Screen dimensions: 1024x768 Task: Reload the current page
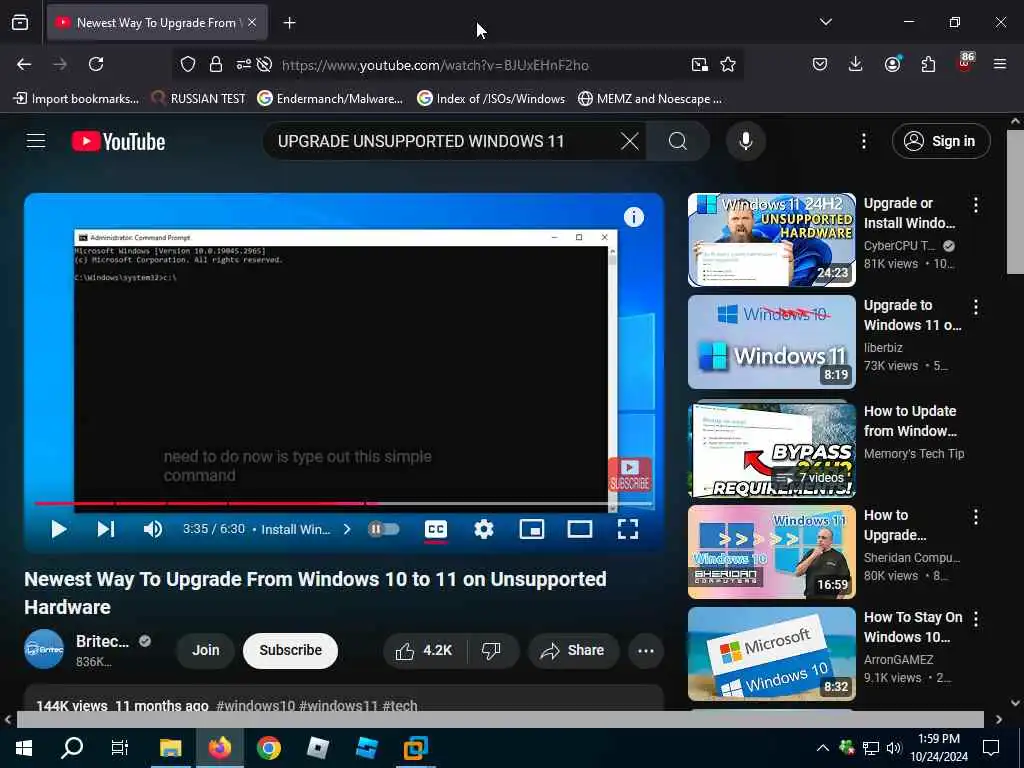point(96,64)
